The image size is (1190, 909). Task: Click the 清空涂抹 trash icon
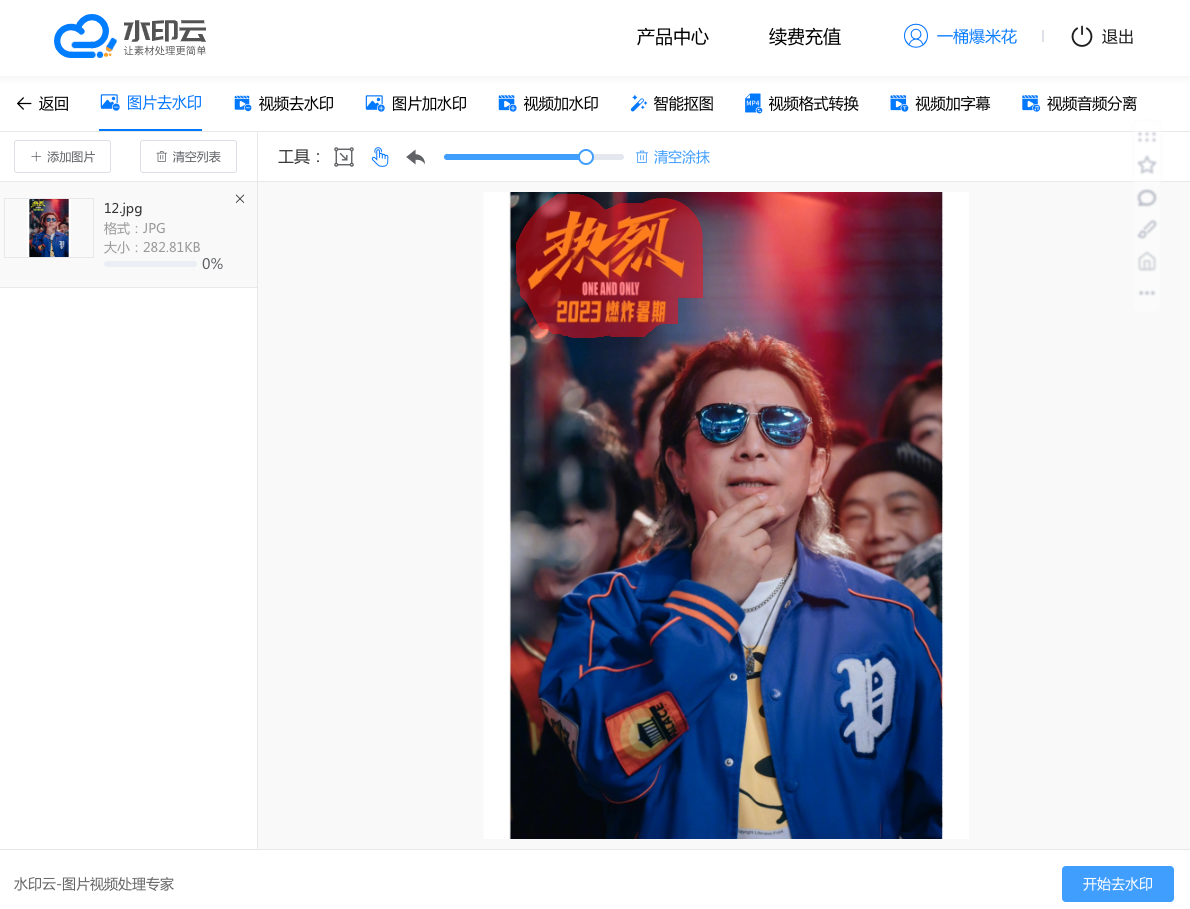(641, 157)
